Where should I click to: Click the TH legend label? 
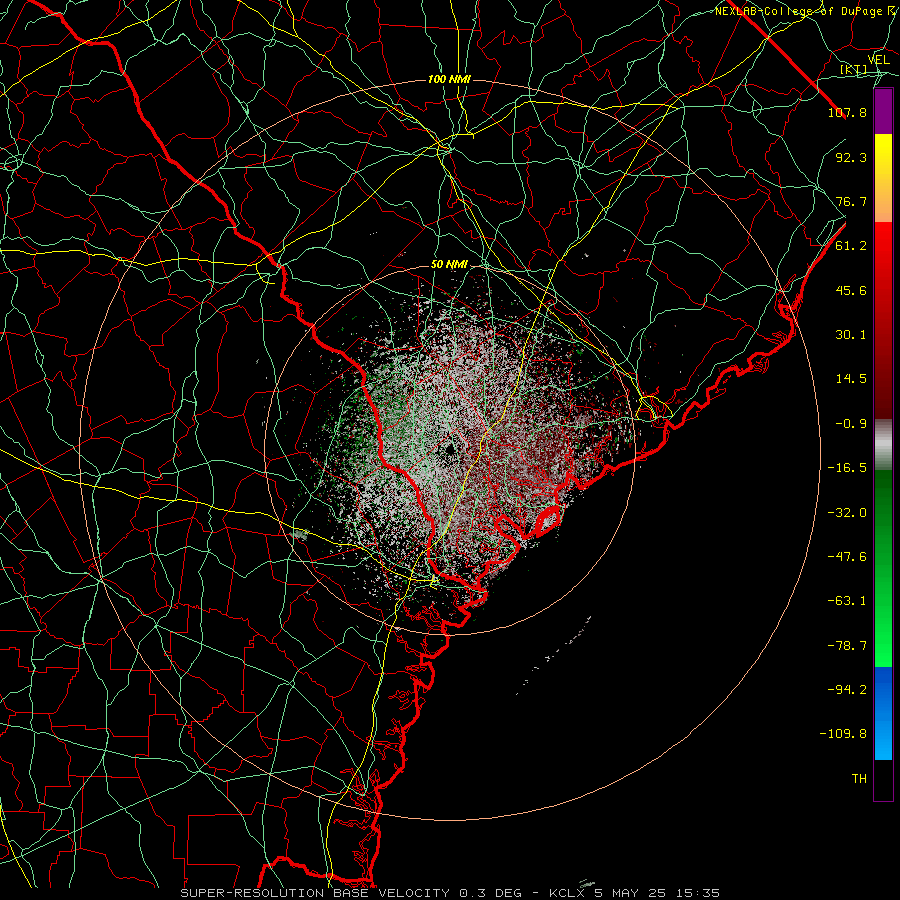pos(859,779)
